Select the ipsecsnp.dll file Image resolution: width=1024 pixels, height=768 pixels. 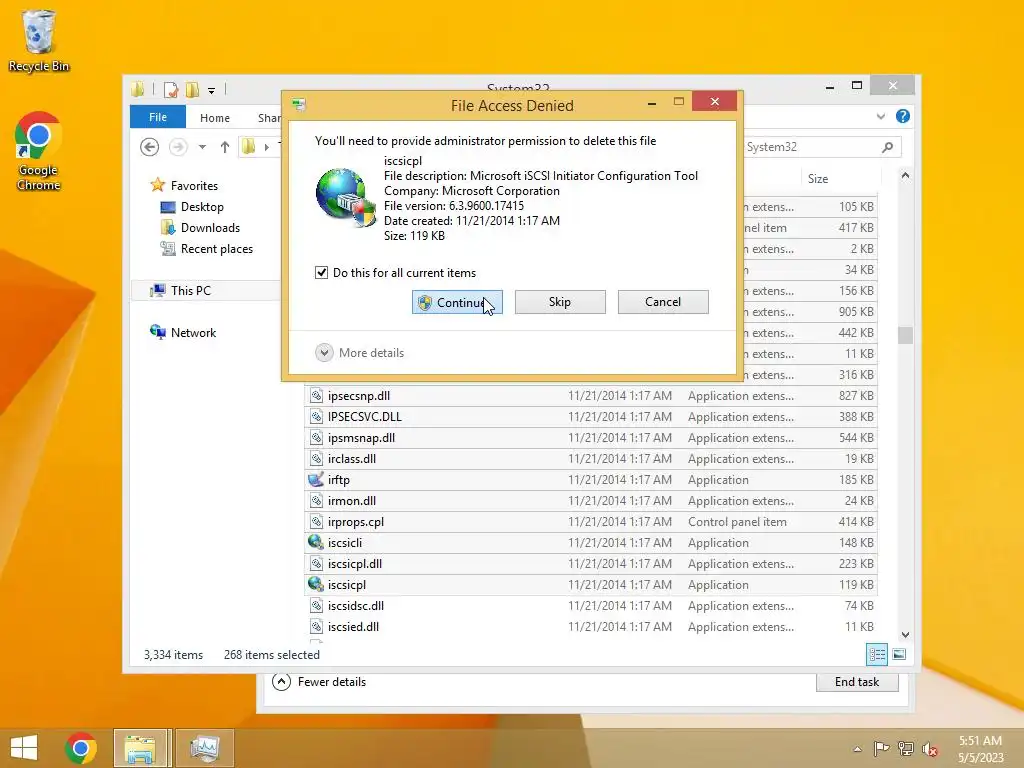click(591, 396)
